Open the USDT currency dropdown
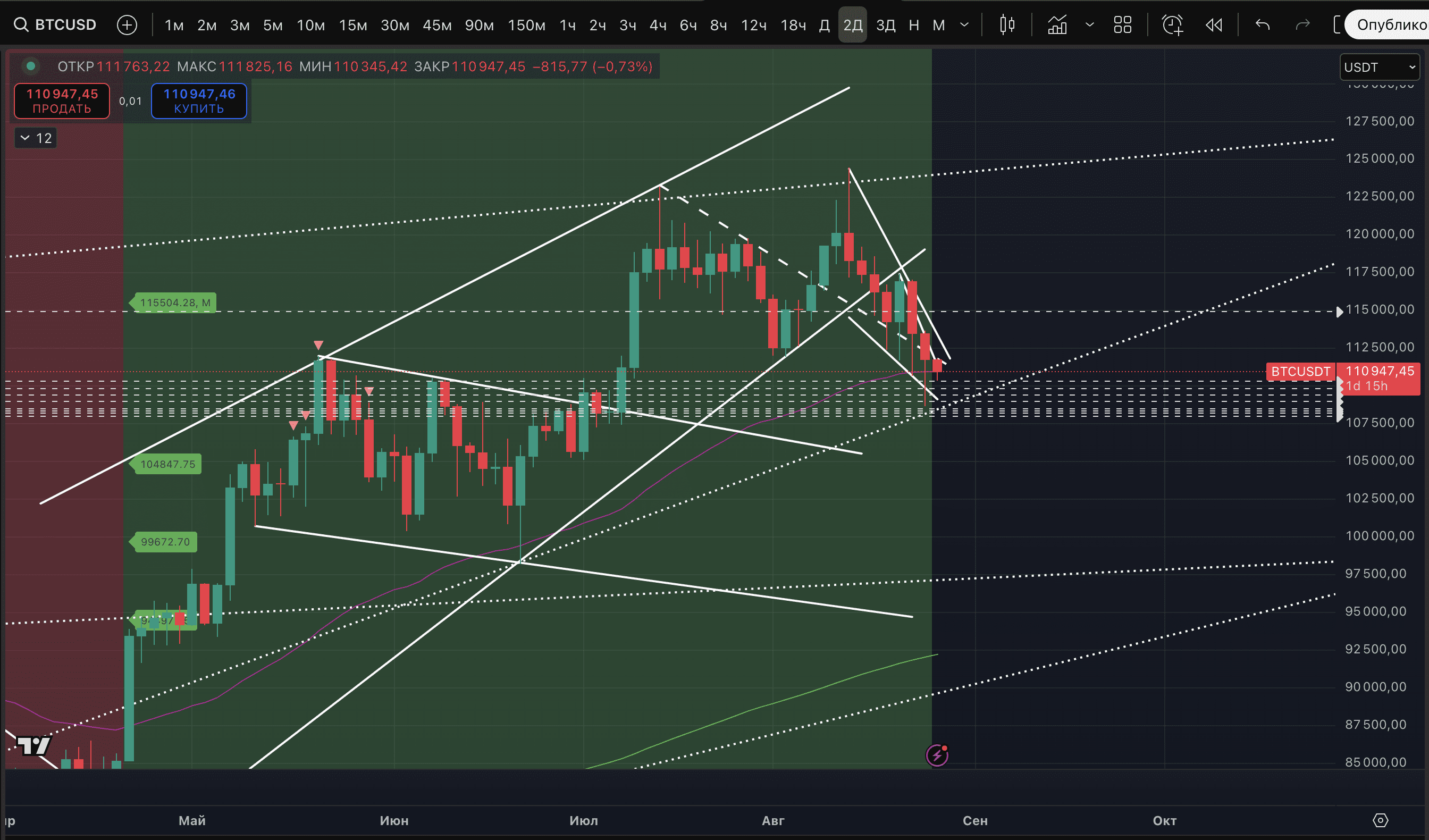Viewport: 1429px width, 840px height. [x=1379, y=67]
